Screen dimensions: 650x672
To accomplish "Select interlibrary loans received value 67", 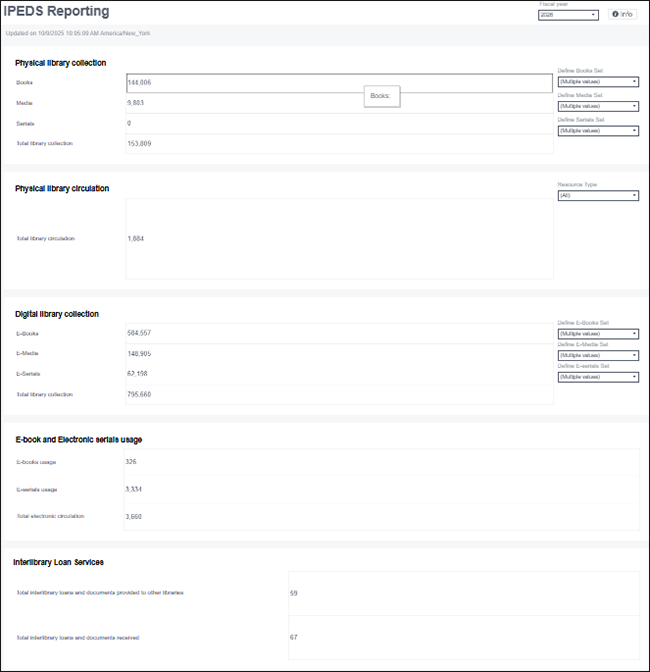I will pos(294,637).
